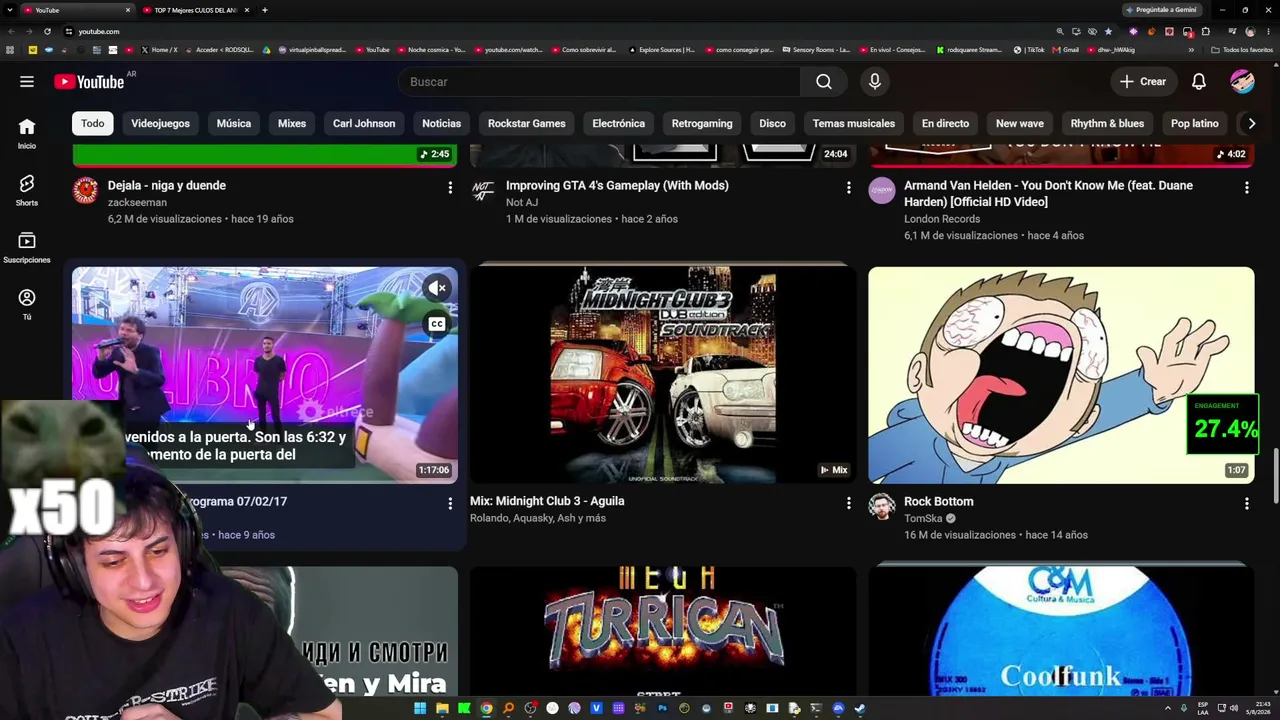Open File Explorer from the taskbar
Image resolution: width=1280 pixels, height=720 pixels.
pyautogui.click(x=442, y=709)
